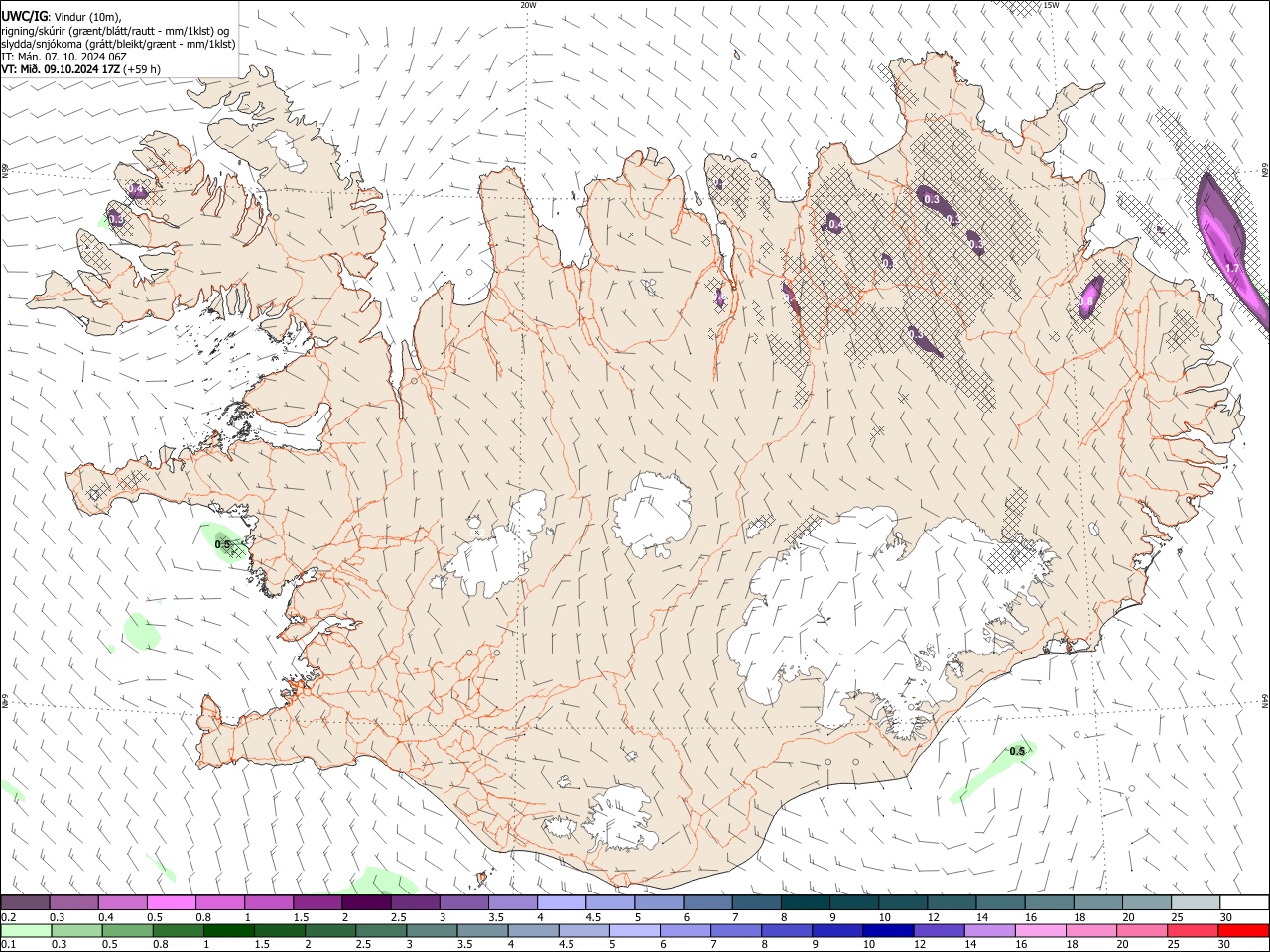This screenshot has height=952, width=1270.
Task: Pick the darkest green 1 swatch in the lower legend
Action: (x=228, y=930)
